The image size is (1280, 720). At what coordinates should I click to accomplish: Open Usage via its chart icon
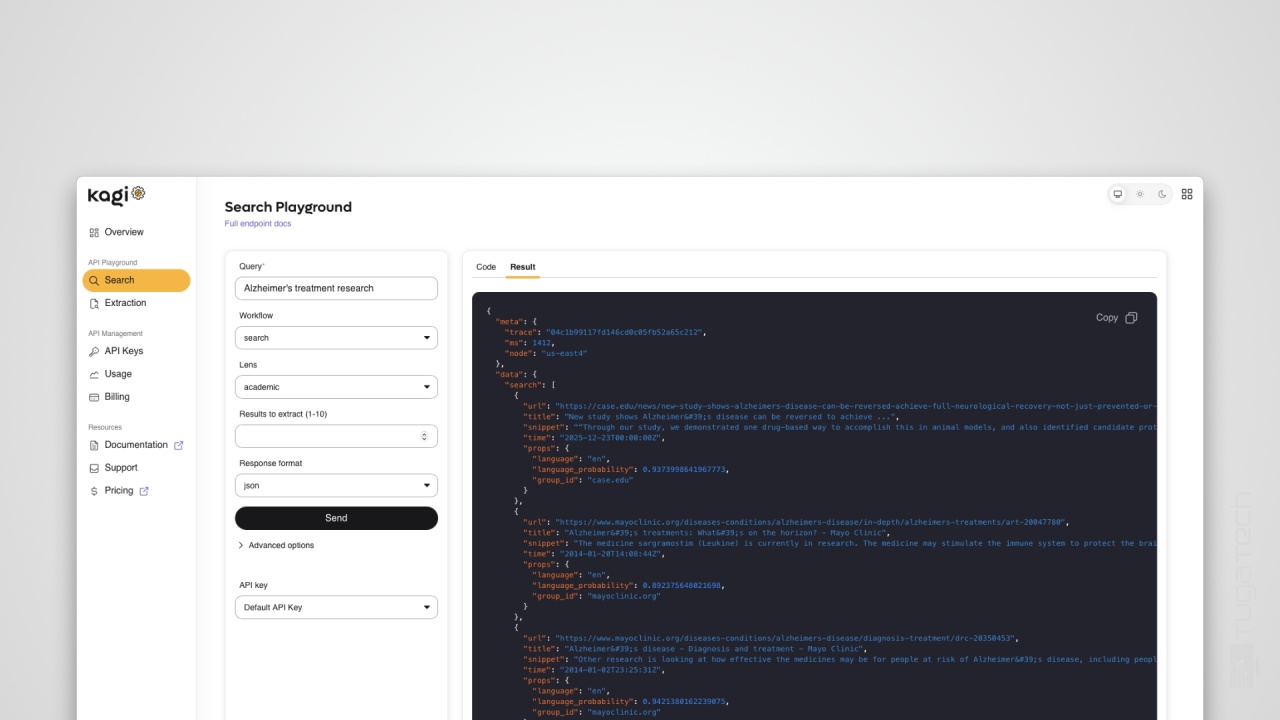(x=94, y=374)
